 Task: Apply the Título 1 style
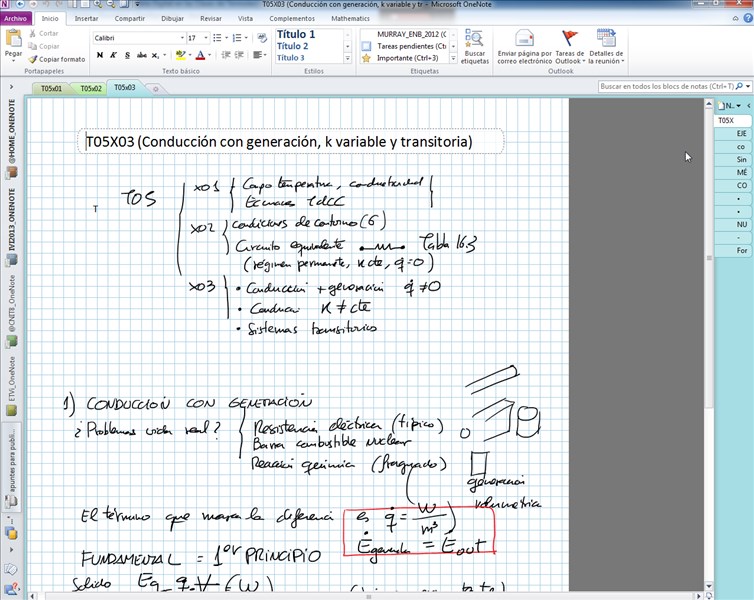296,34
